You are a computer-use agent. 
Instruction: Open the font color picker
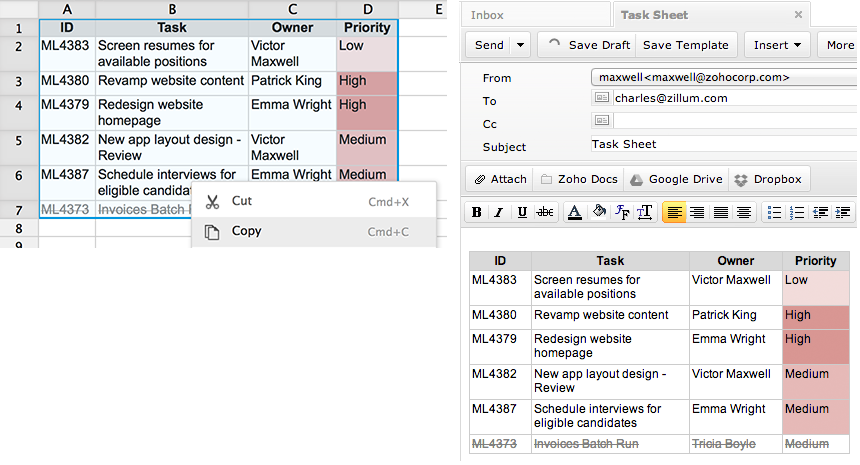click(x=575, y=212)
